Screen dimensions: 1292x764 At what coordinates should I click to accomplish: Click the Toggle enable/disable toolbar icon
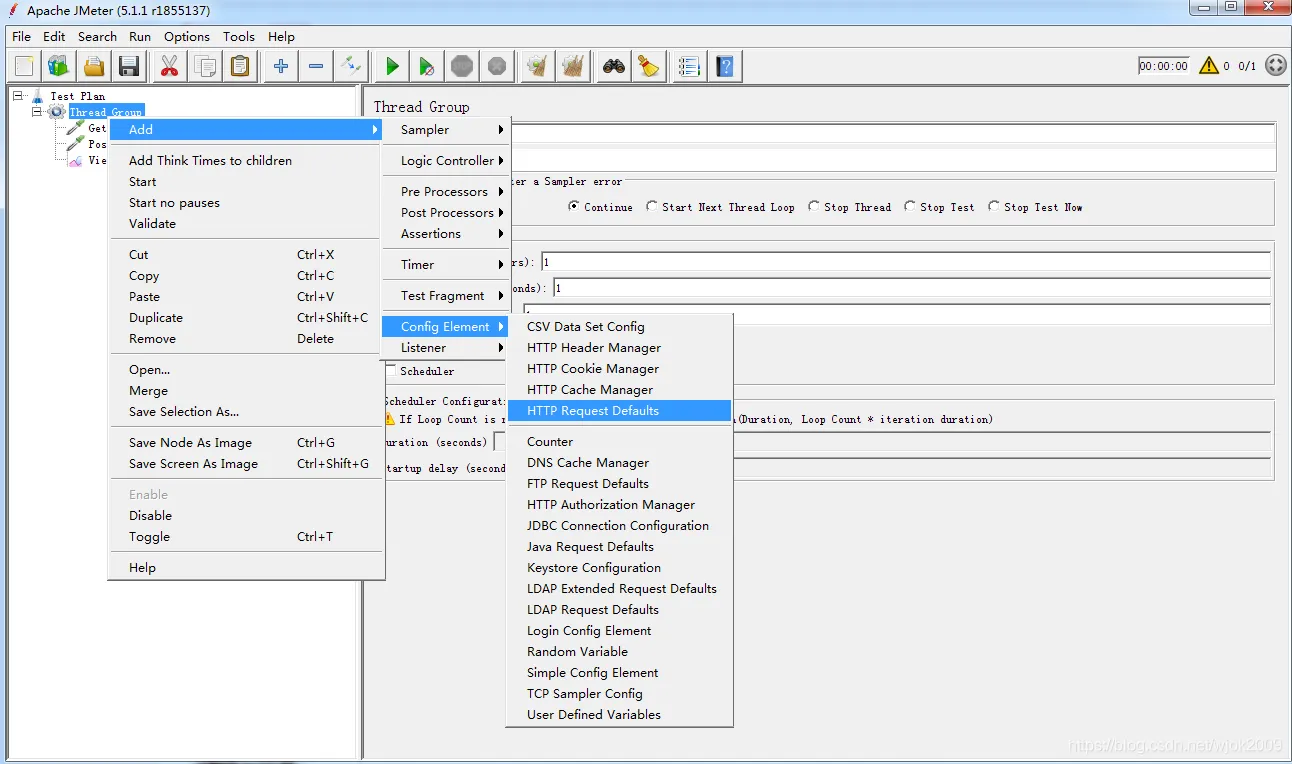coord(351,67)
